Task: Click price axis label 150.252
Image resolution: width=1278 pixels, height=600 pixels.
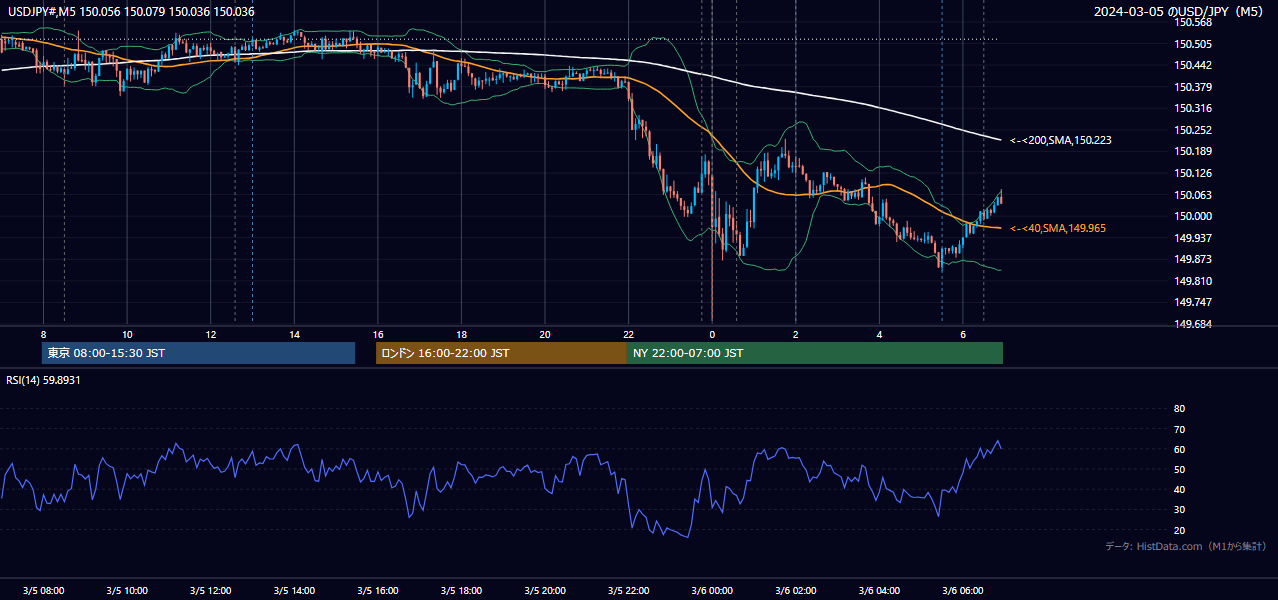Action: point(1193,130)
